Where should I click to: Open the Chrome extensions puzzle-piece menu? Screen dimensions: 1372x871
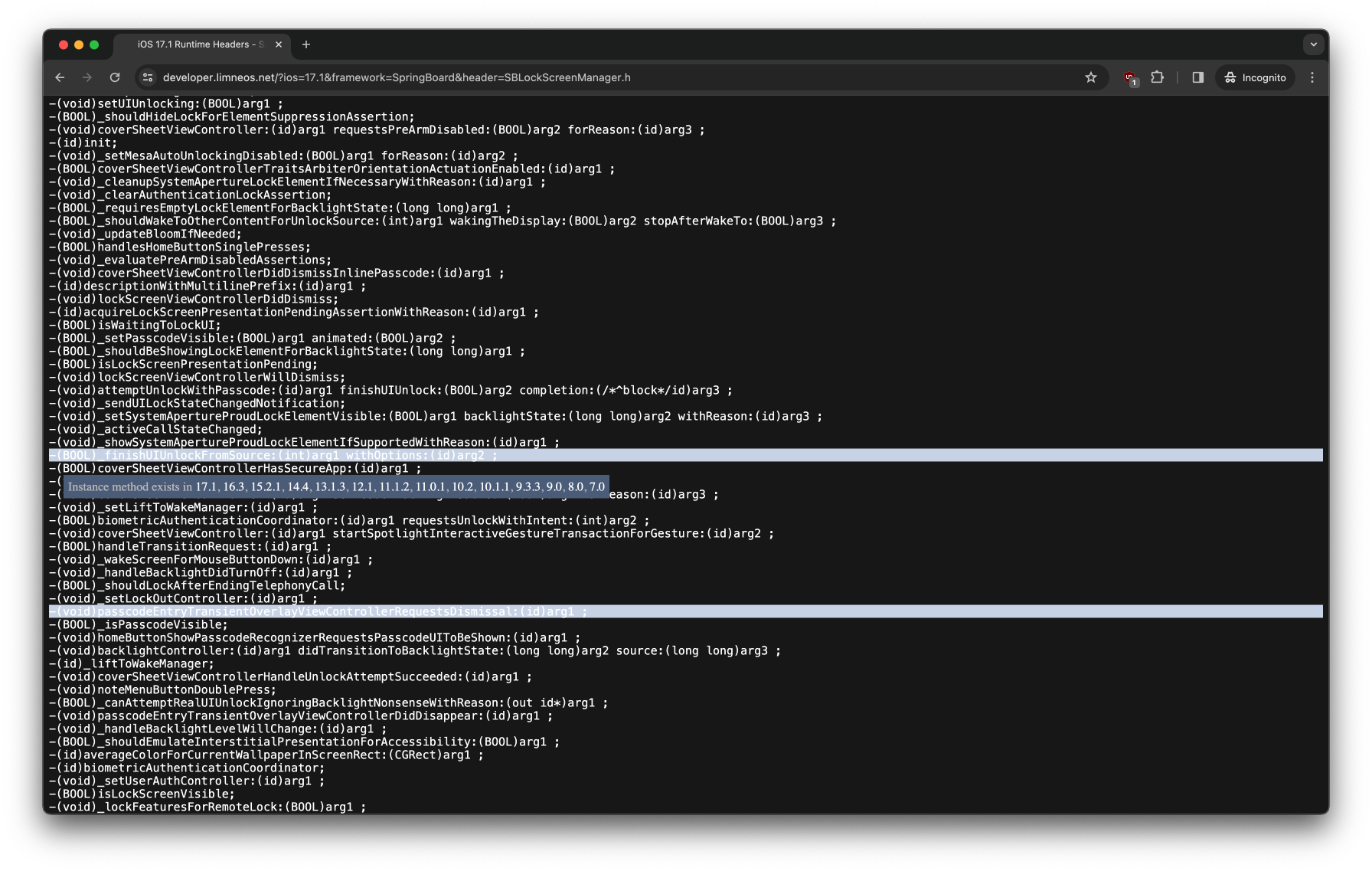[1158, 77]
